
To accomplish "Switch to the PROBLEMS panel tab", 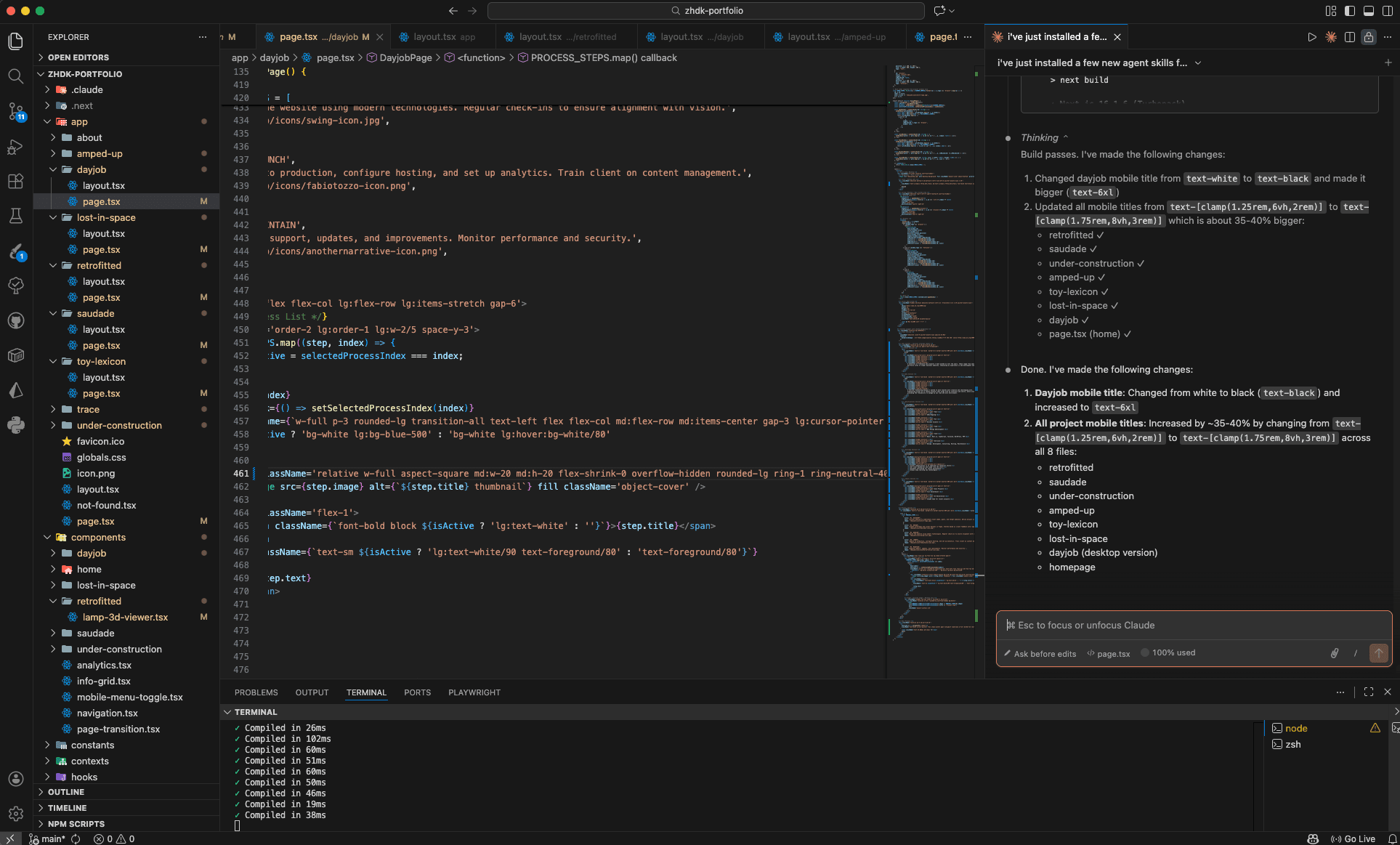I will tap(256, 692).
